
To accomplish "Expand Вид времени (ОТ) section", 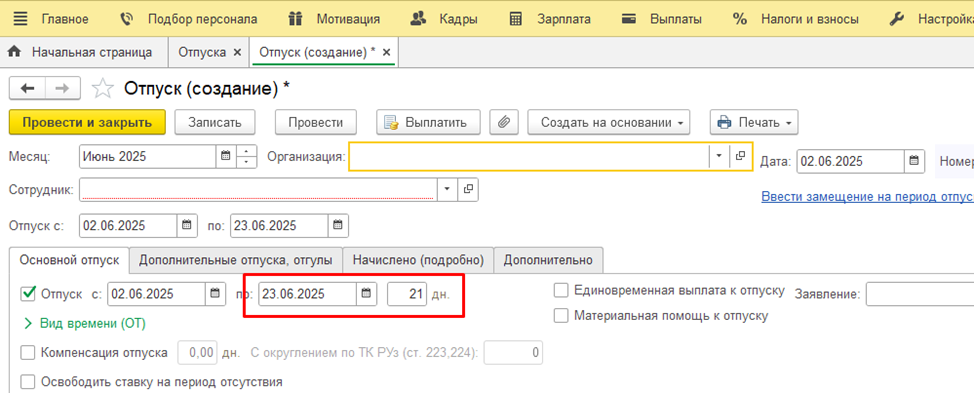I will (x=84, y=323).
